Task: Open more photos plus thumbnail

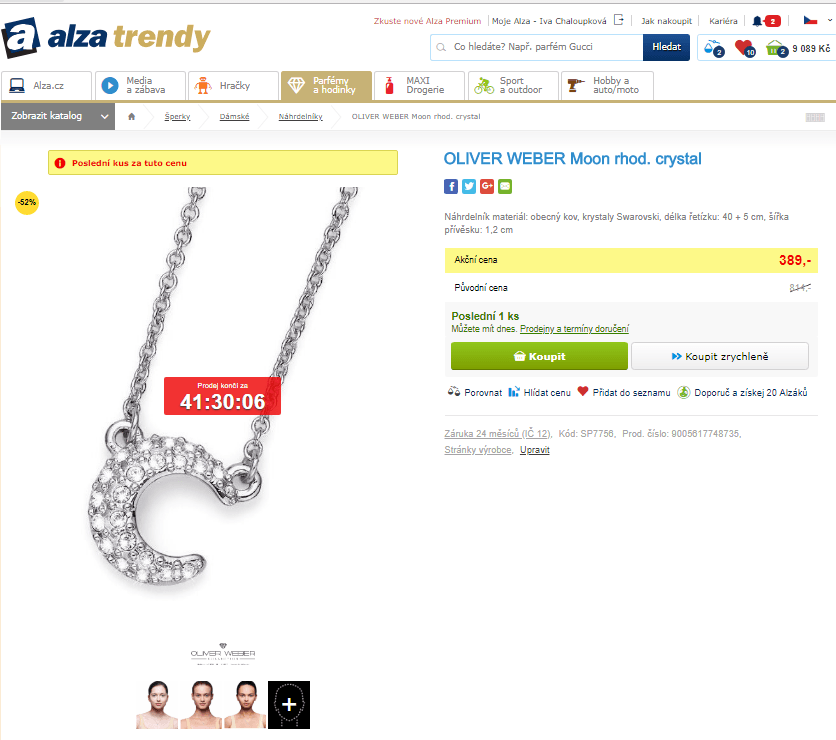Action: tap(288, 705)
